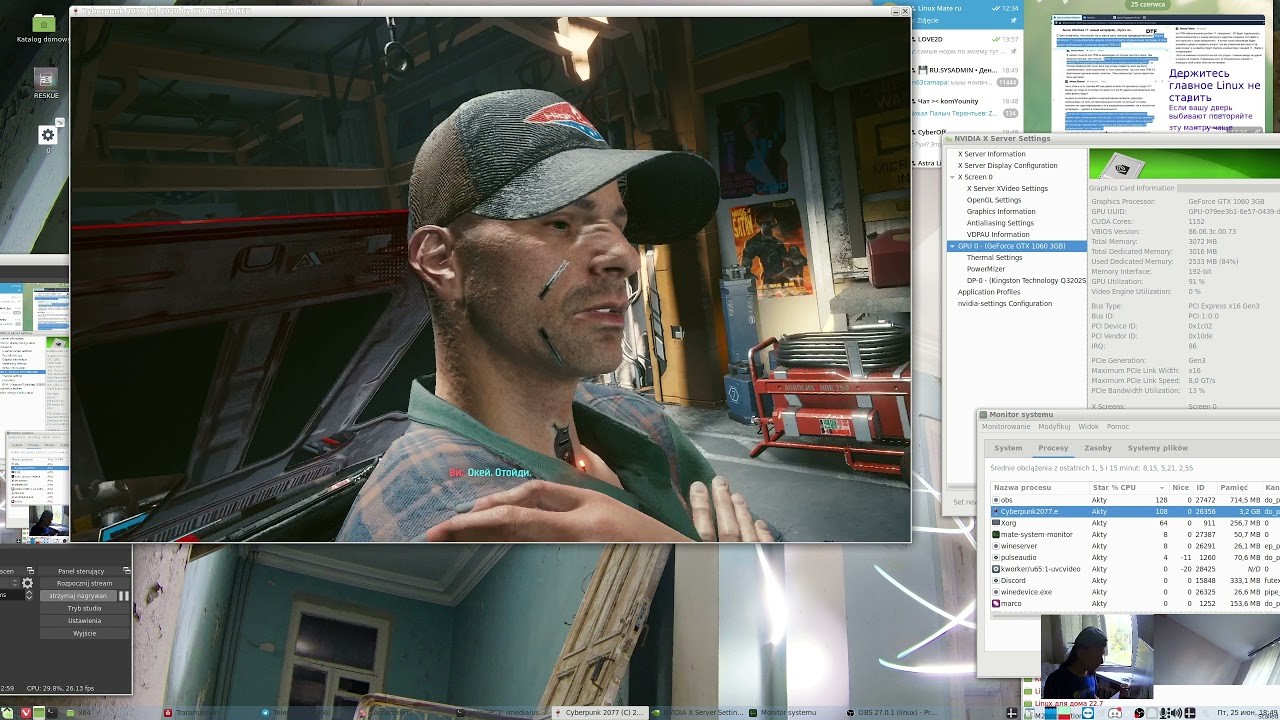
Task: Switch to Monitor systemu in taskbar
Action: click(787, 713)
